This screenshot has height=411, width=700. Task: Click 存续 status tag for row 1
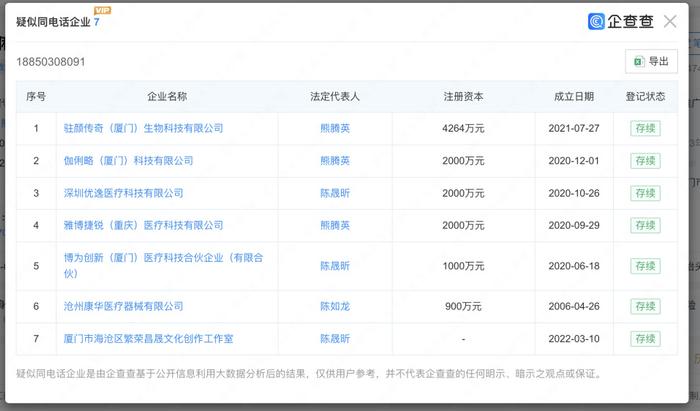tap(646, 129)
